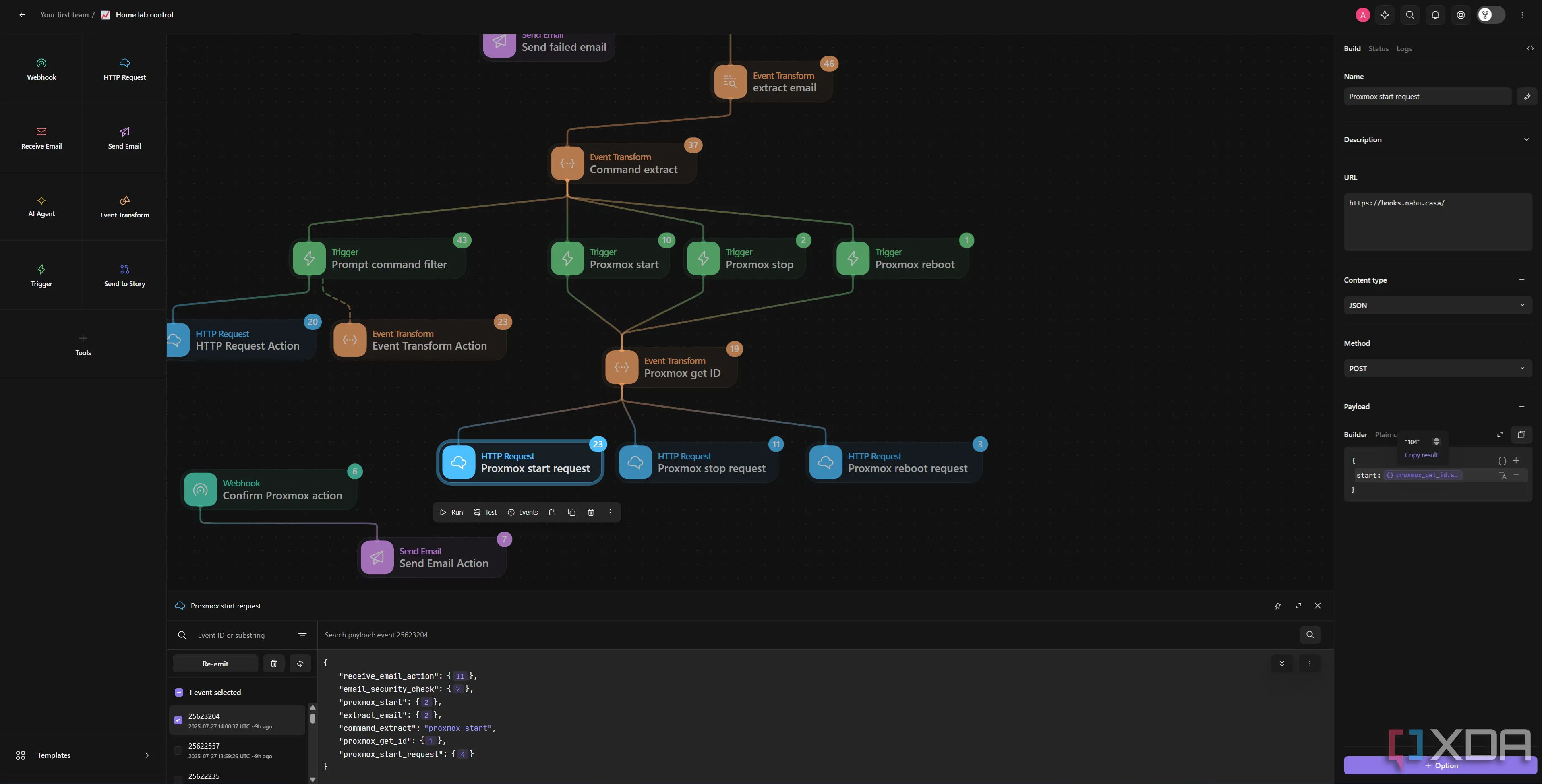Check the event 25622557 checkbox
The width and height of the screenshot is (1542, 784).
[178, 750]
